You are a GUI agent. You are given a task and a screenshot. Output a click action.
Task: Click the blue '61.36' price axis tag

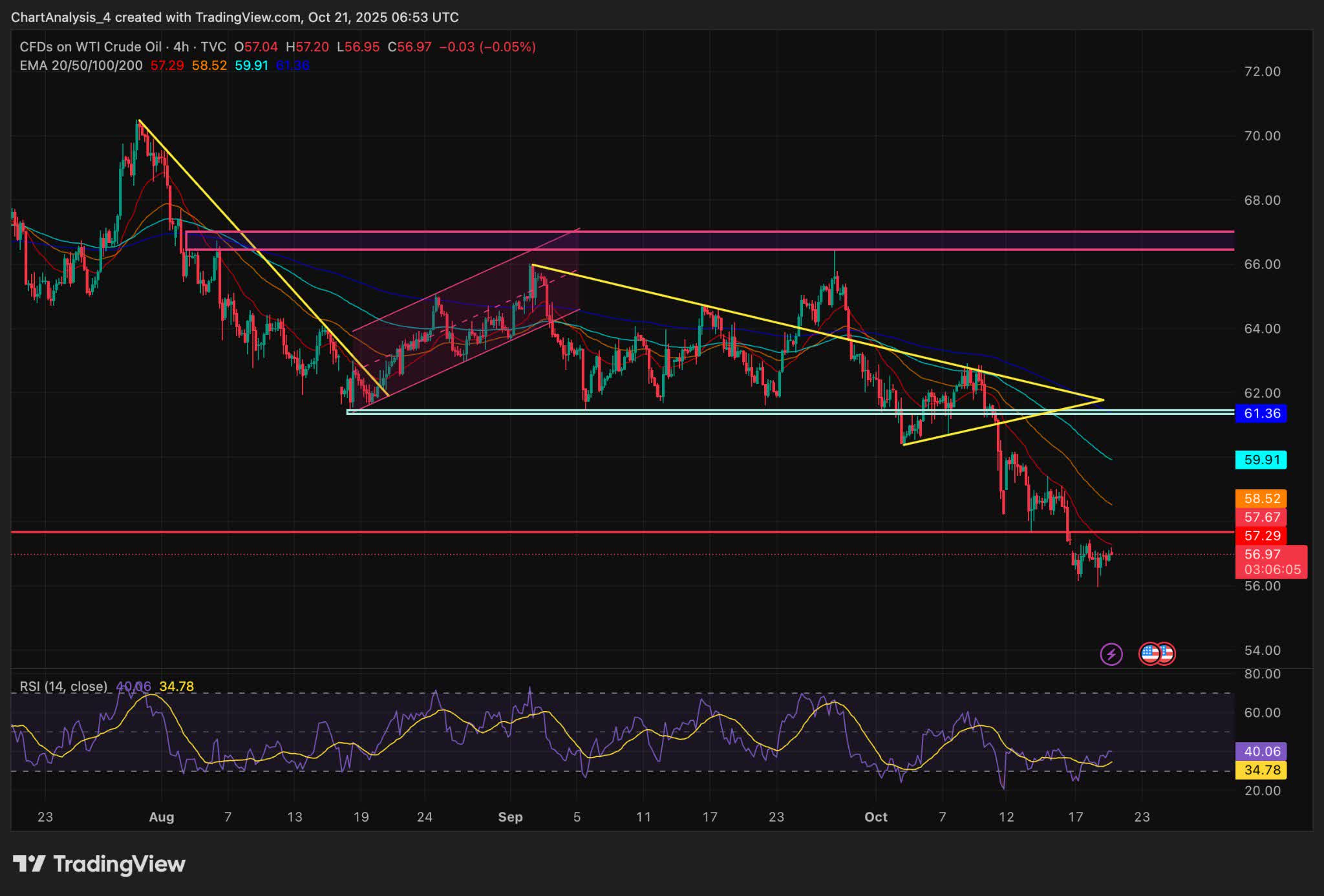(1261, 413)
